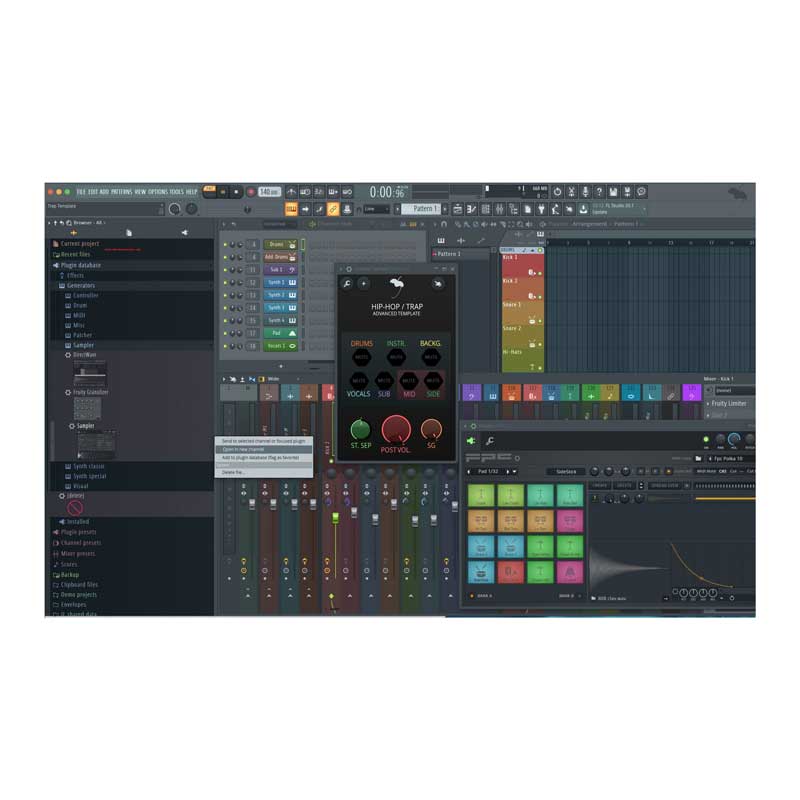Open the PATTERNS menu

coord(121,192)
